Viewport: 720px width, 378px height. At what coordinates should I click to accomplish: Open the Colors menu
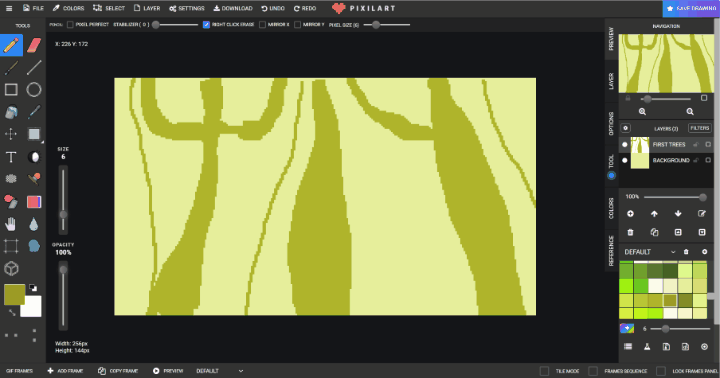click(68, 8)
